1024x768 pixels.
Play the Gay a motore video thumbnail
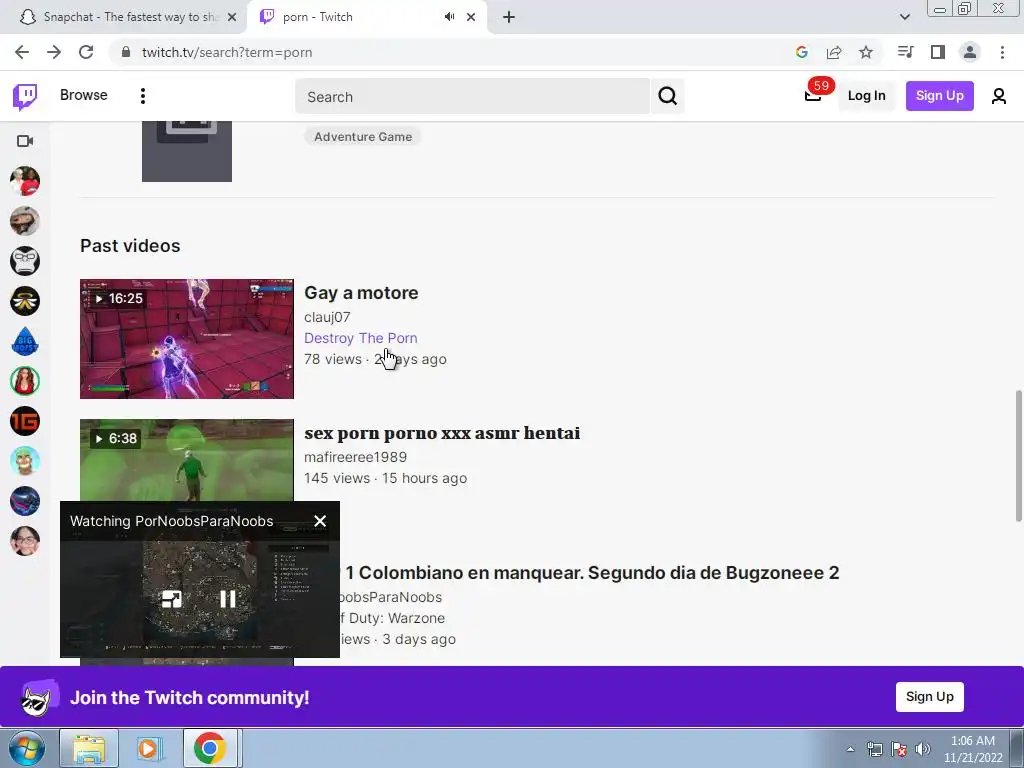pyautogui.click(x=187, y=338)
